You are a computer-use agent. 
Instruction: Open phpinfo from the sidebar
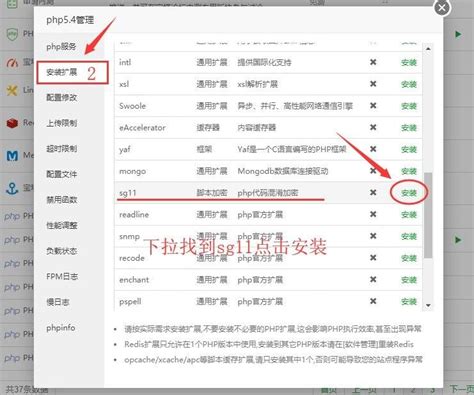61,328
